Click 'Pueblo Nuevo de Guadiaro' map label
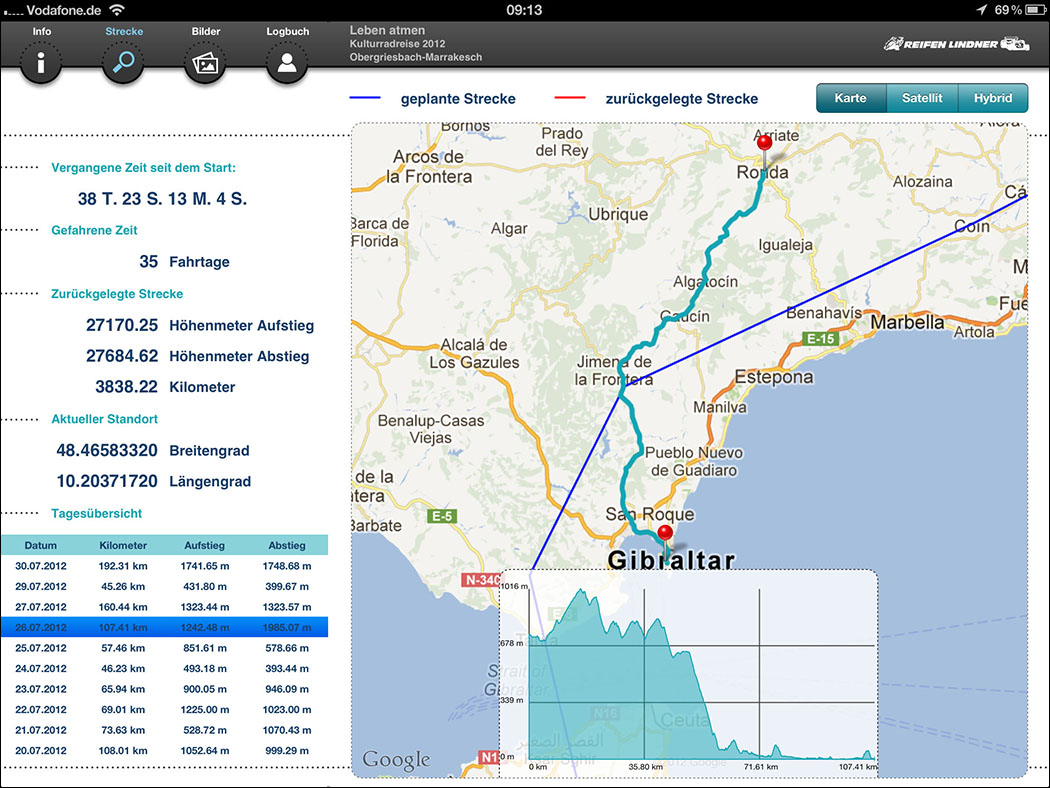This screenshot has height=788, width=1050. [694, 461]
